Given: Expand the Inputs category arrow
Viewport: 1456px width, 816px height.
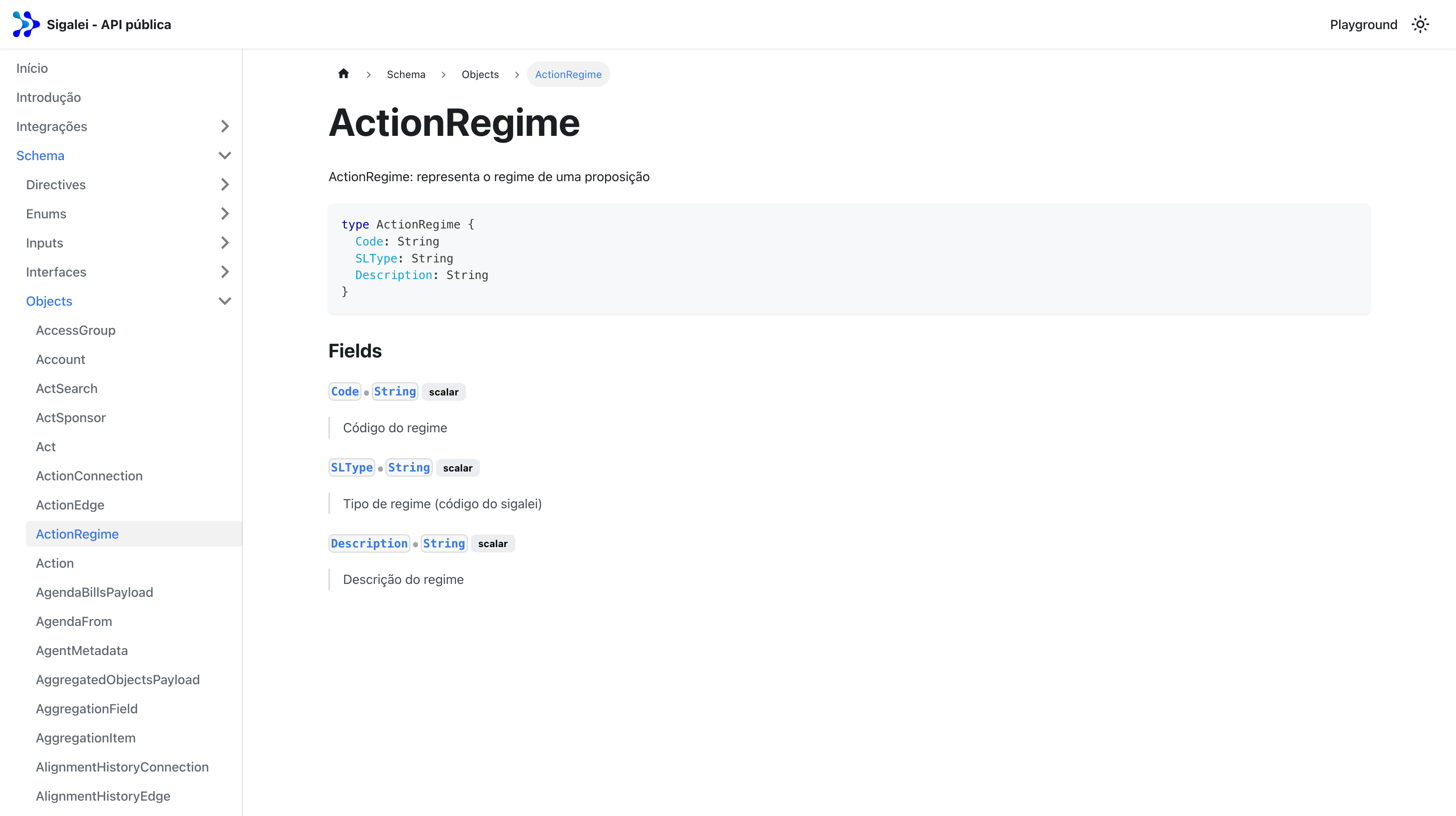Looking at the screenshot, I should 224,243.
